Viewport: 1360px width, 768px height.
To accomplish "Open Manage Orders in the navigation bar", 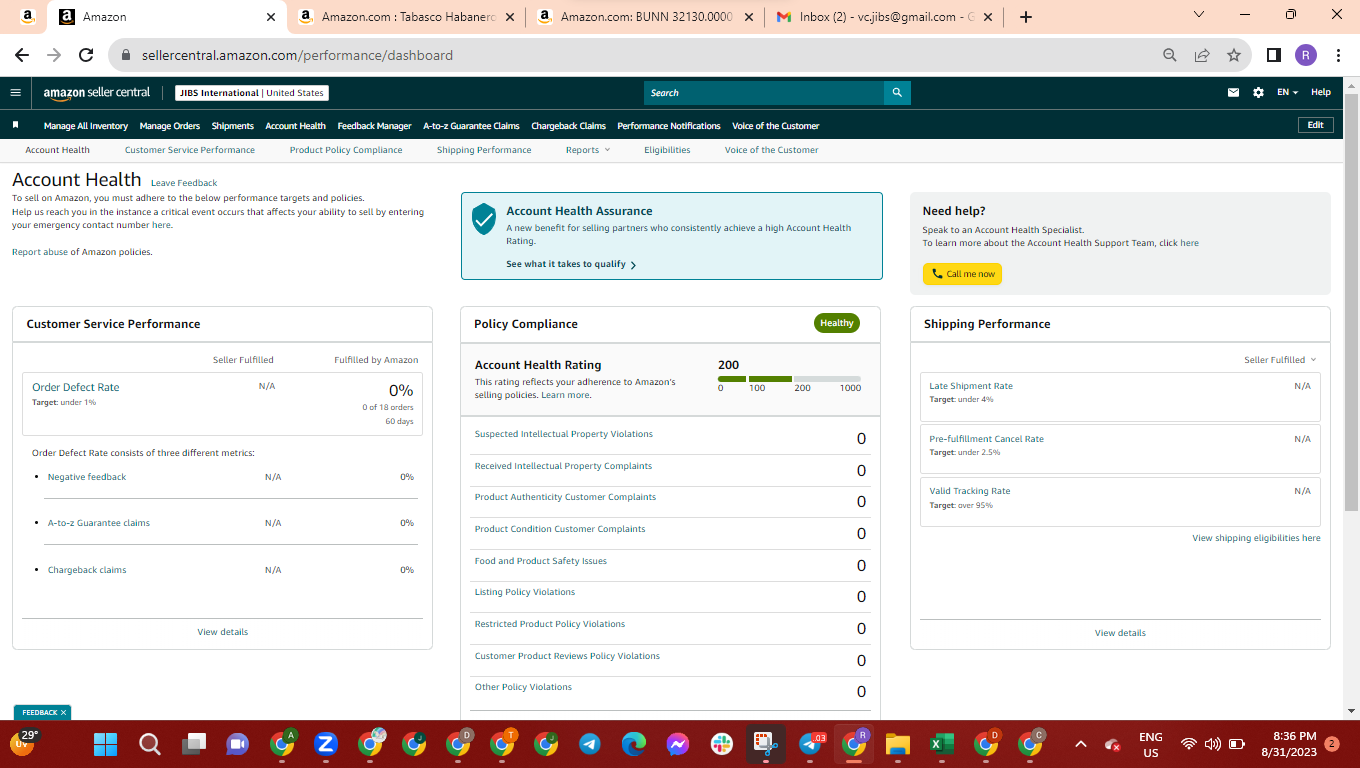I will (170, 126).
